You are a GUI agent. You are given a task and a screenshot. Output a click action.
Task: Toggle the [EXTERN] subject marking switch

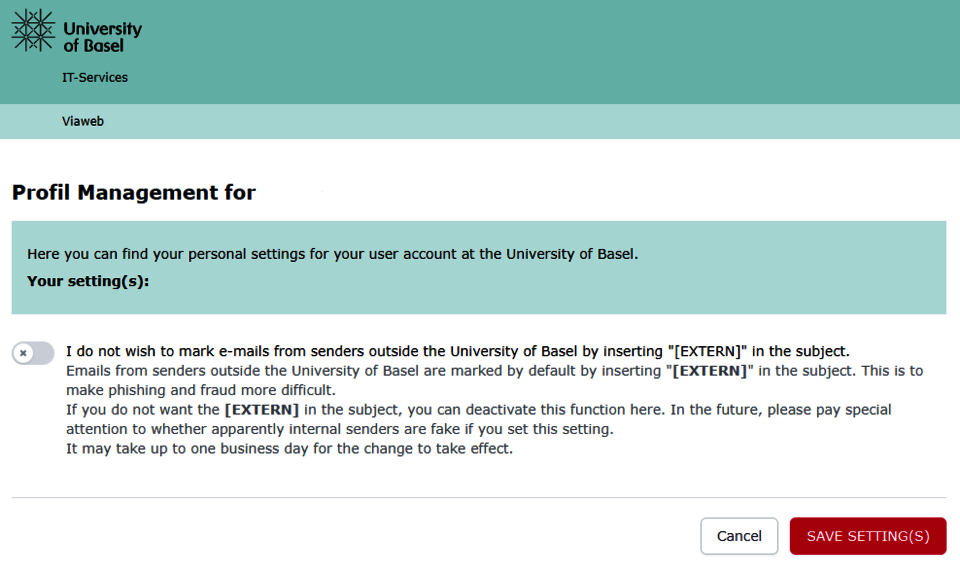[33, 353]
